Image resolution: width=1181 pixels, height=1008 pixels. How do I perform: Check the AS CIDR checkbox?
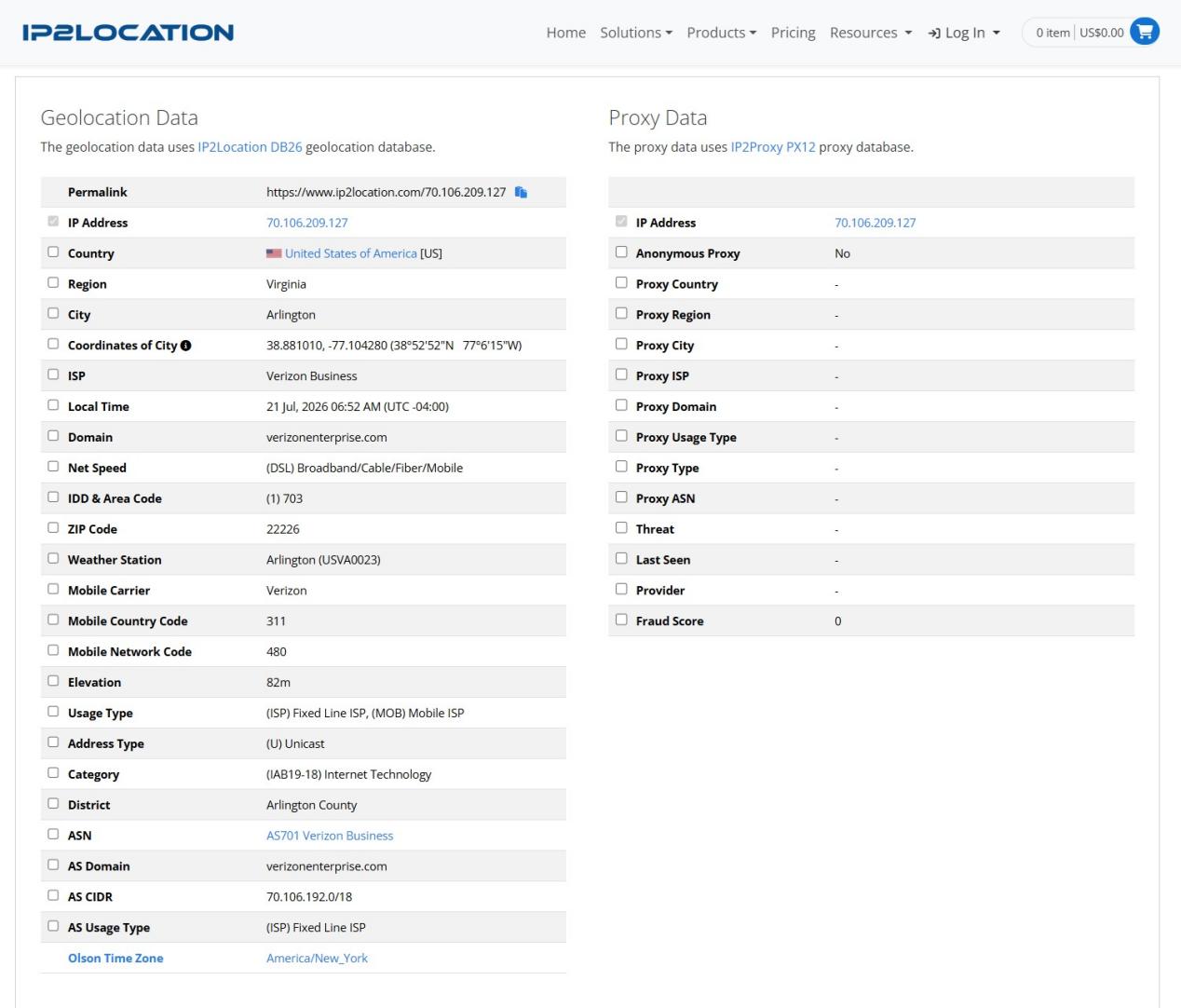[53, 896]
